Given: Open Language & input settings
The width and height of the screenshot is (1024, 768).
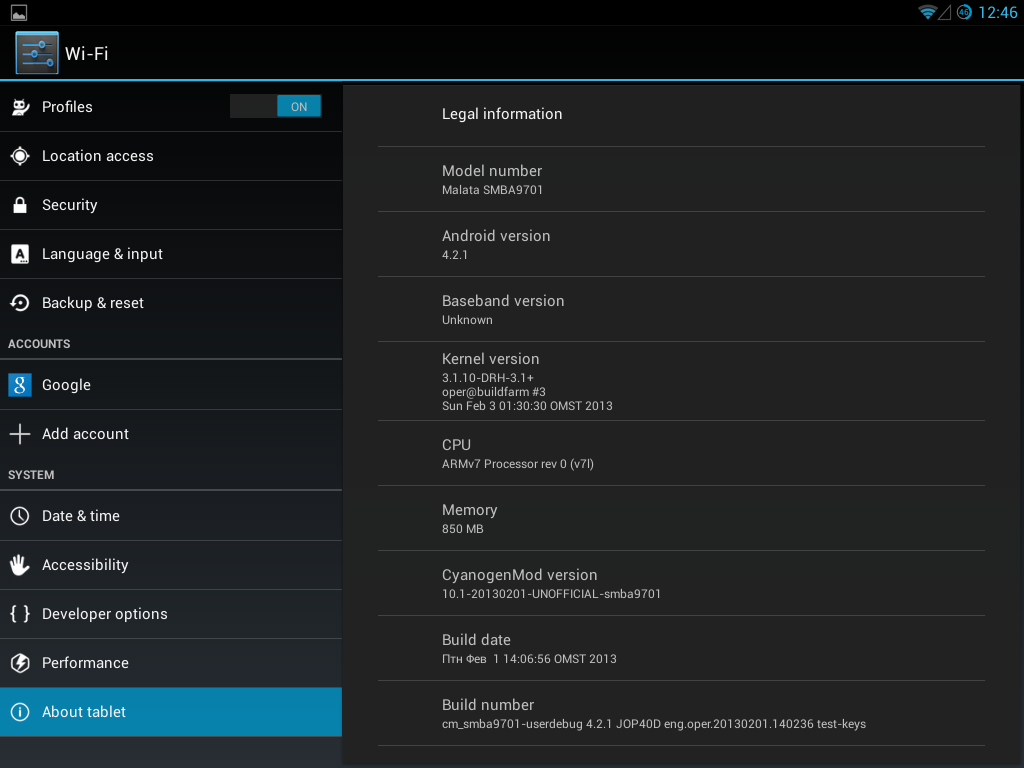Looking at the screenshot, I should (x=171, y=254).
